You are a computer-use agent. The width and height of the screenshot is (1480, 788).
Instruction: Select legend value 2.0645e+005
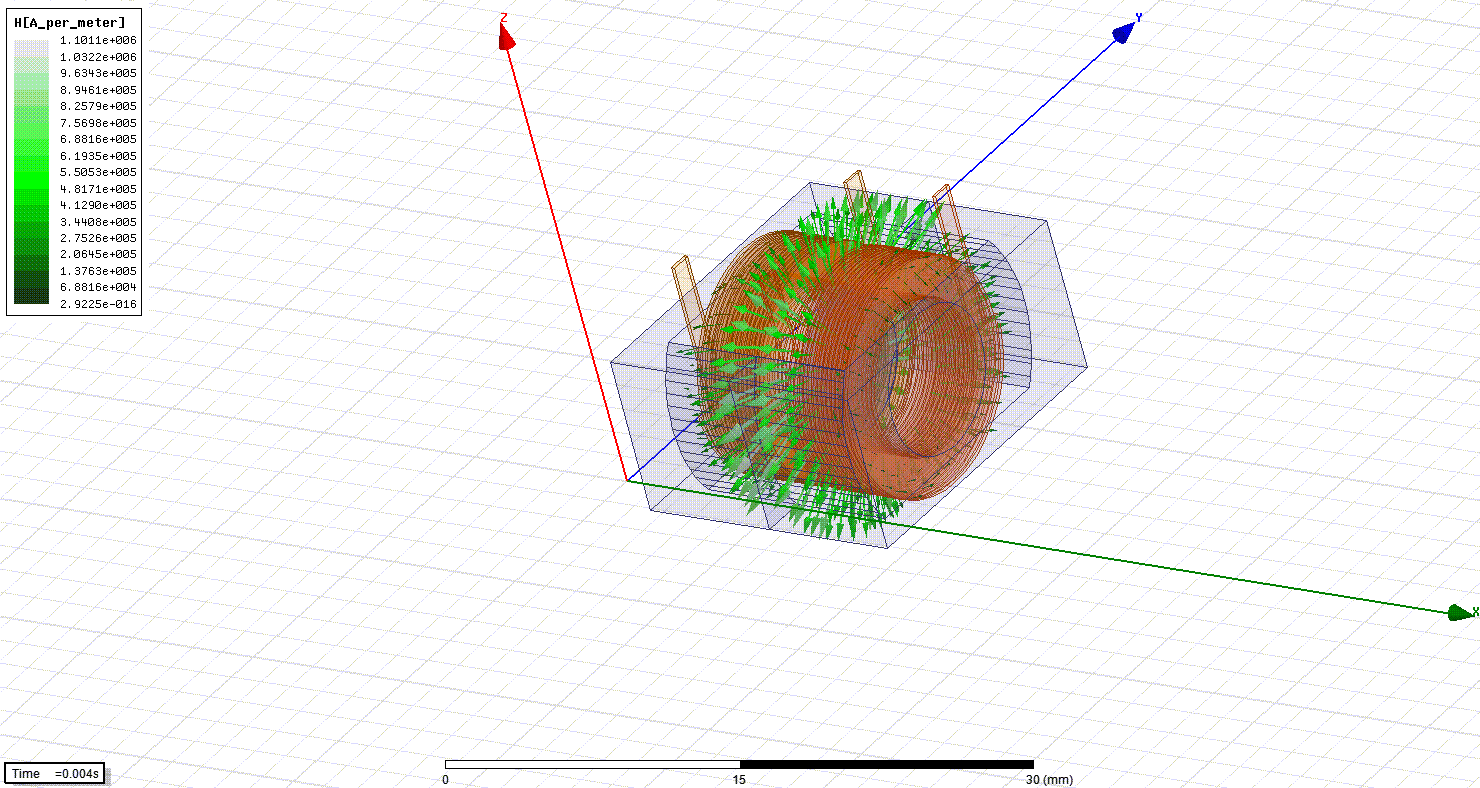click(x=98, y=255)
